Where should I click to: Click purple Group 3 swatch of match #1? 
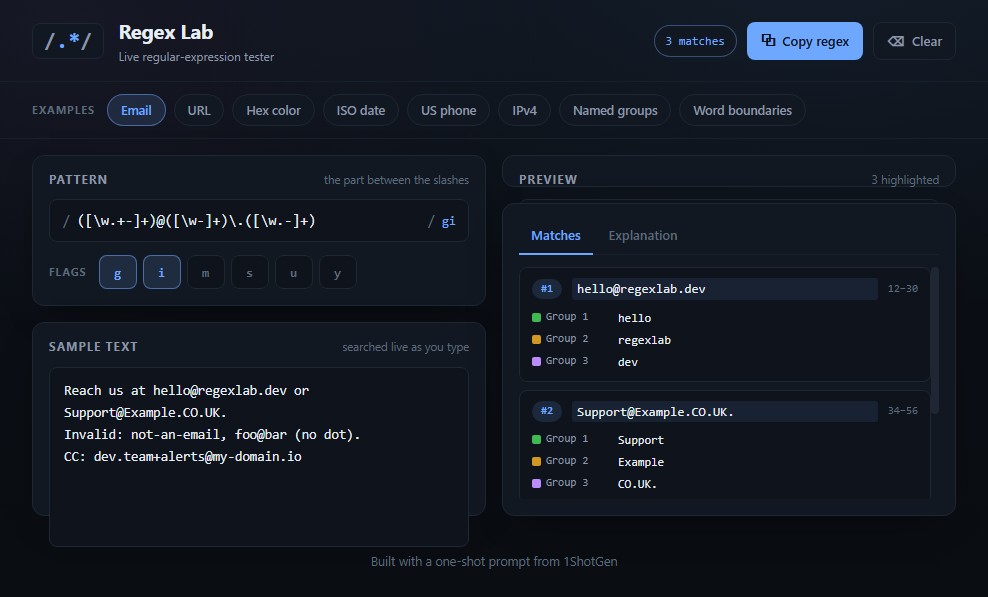[537, 361]
